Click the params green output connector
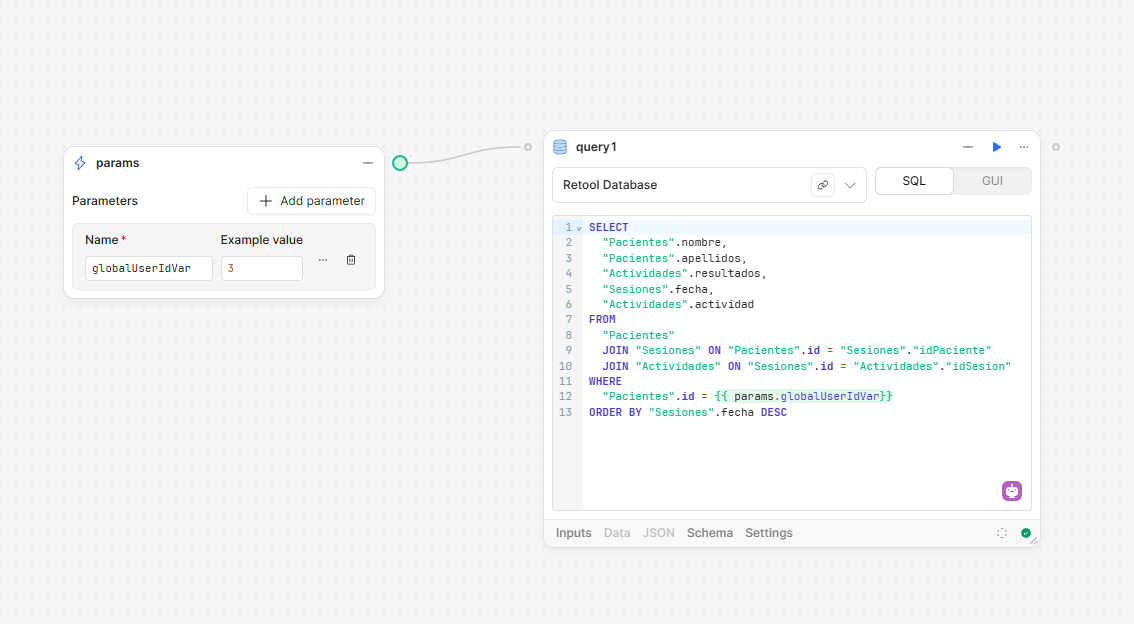The height and width of the screenshot is (624, 1134). [400, 163]
